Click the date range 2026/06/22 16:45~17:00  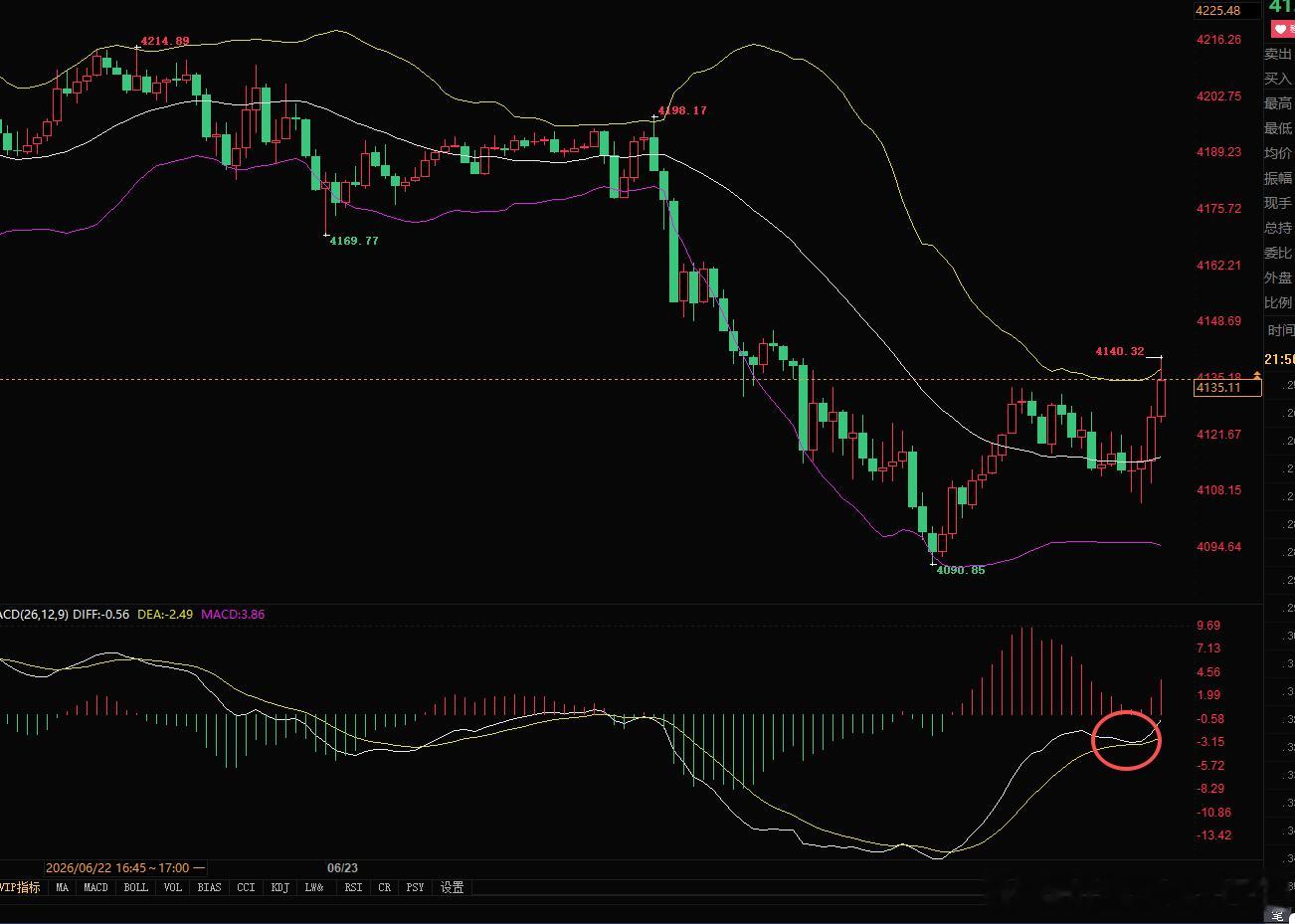pyautogui.click(x=124, y=867)
